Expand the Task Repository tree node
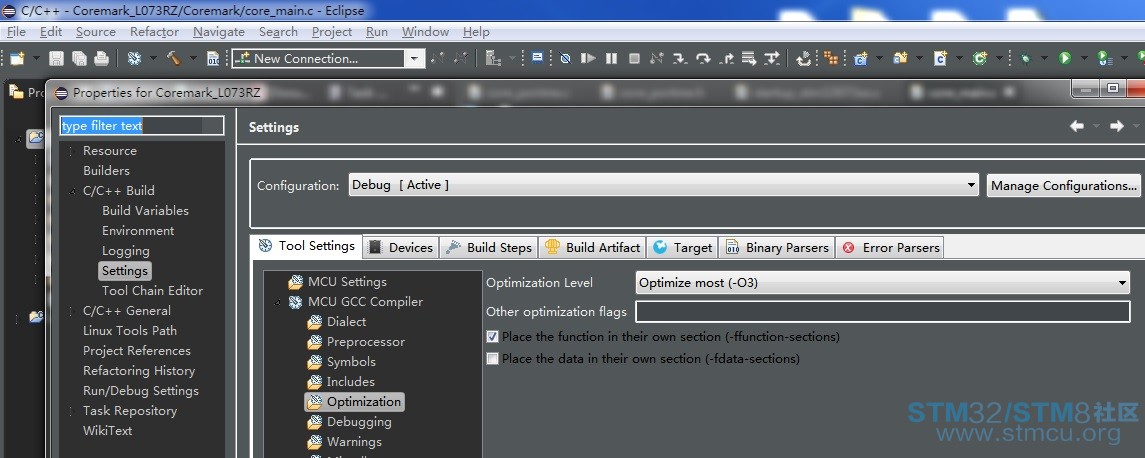 tap(72, 411)
